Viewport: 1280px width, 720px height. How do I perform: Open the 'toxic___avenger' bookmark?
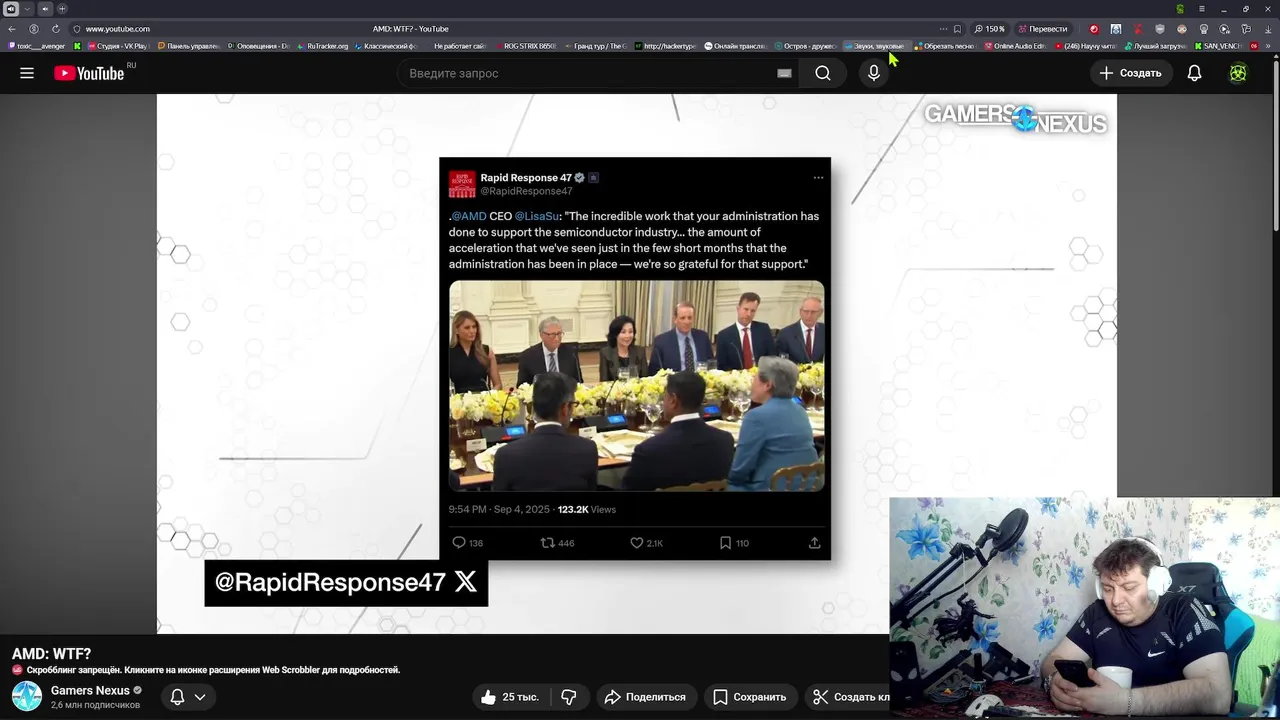pos(37,46)
